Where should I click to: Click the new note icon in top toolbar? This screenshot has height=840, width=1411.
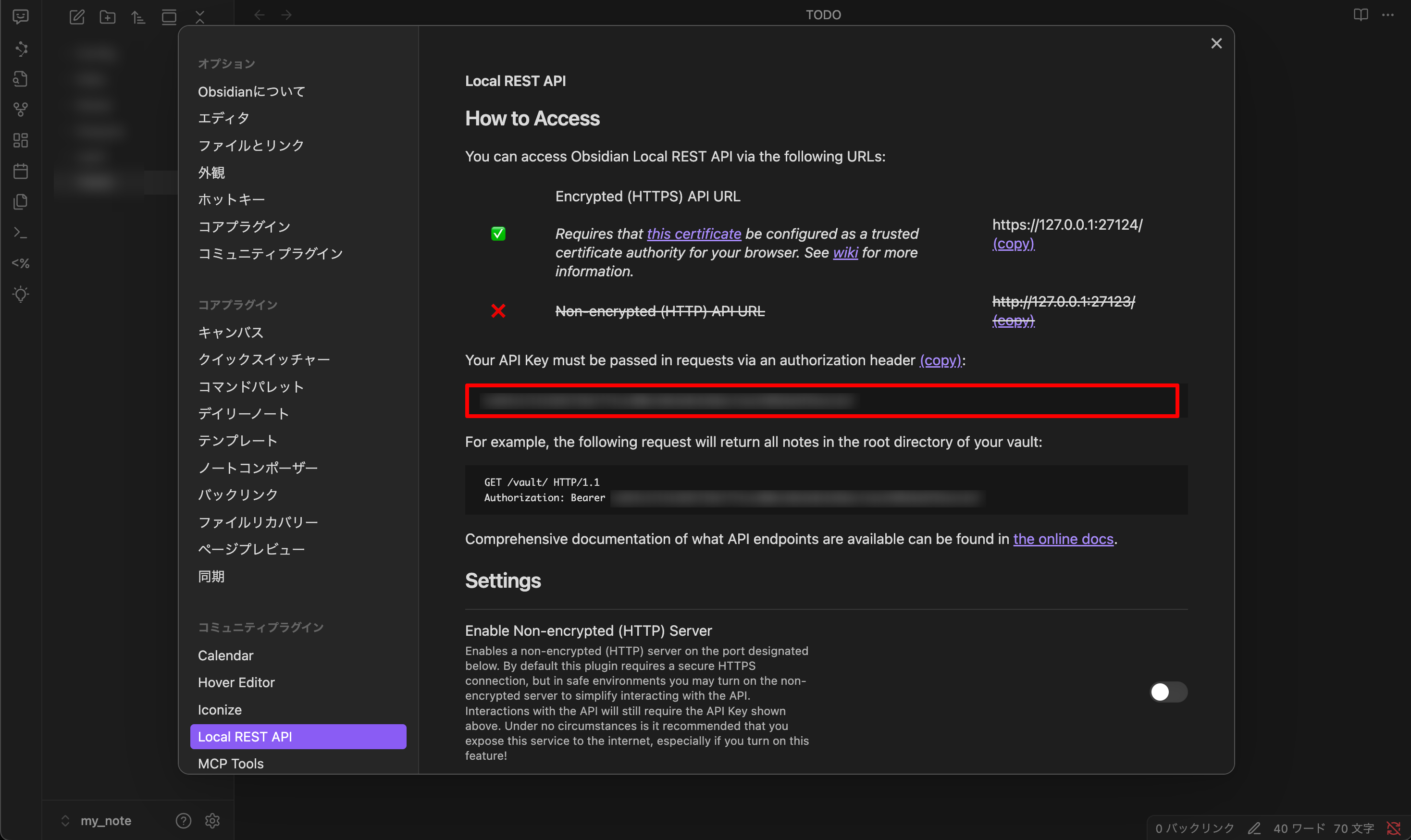[x=77, y=16]
